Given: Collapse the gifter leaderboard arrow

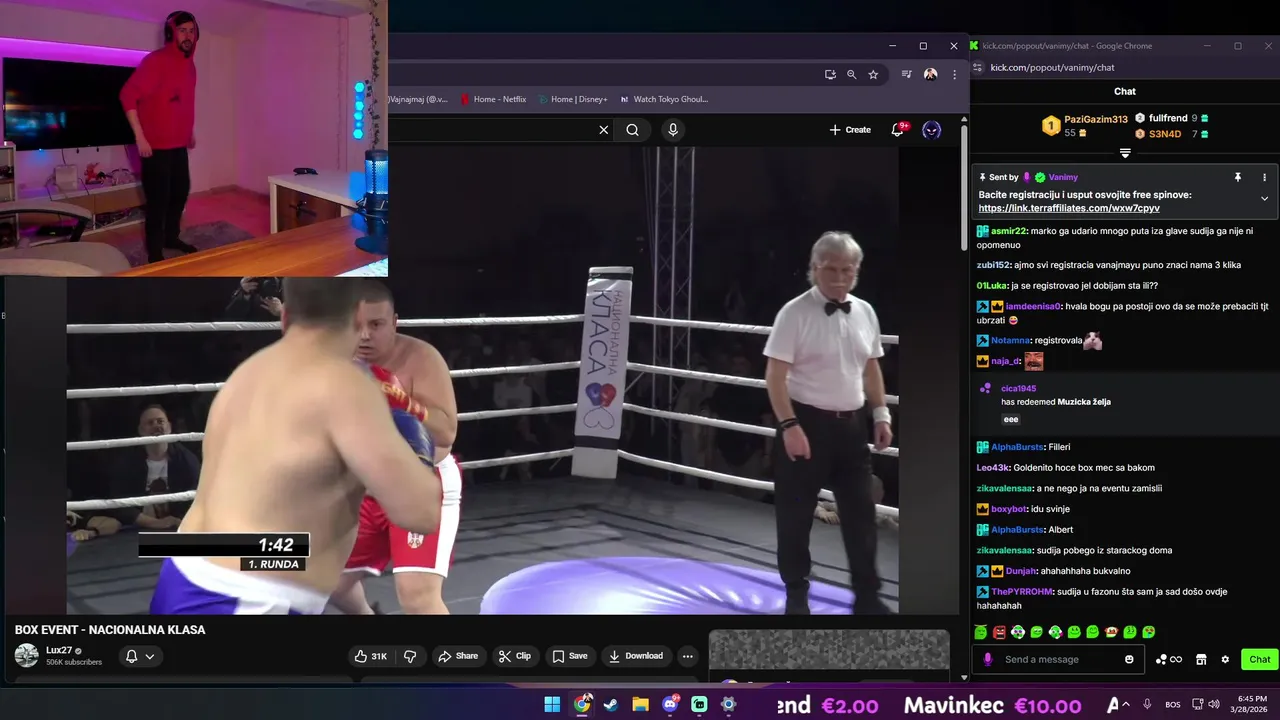Looking at the screenshot, I should [1125, 153].
